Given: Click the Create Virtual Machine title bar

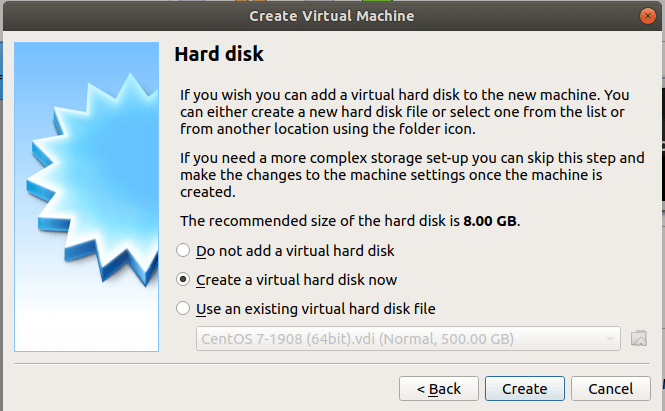Looking at the screenshot, I should coord(331,16).
